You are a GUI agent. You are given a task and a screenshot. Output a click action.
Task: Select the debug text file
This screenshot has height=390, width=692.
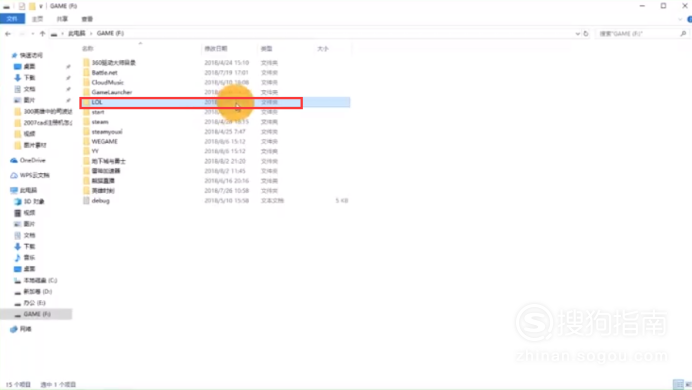(100, 201)
